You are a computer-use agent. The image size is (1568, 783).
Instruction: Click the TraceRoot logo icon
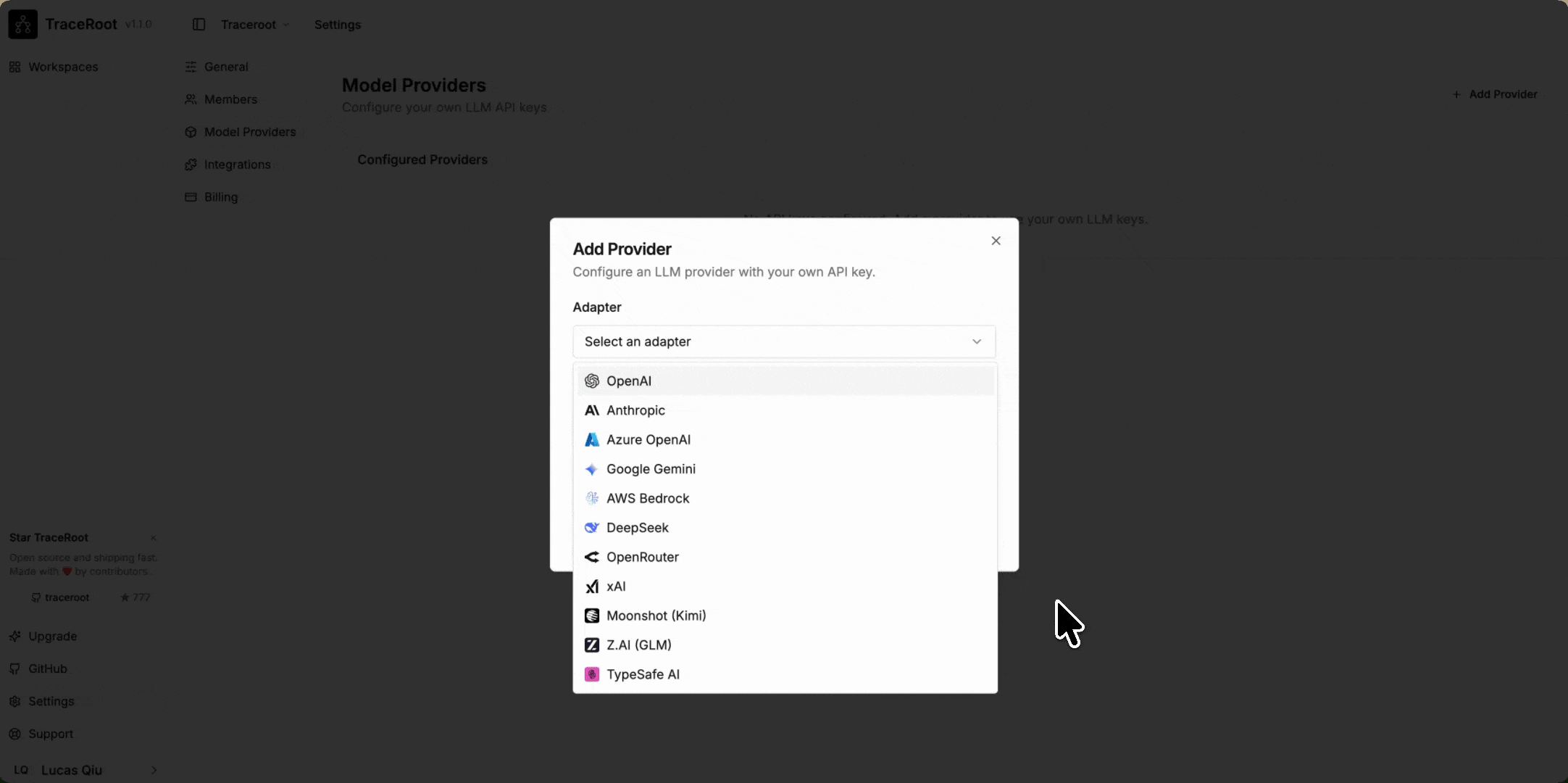(22, 25)
